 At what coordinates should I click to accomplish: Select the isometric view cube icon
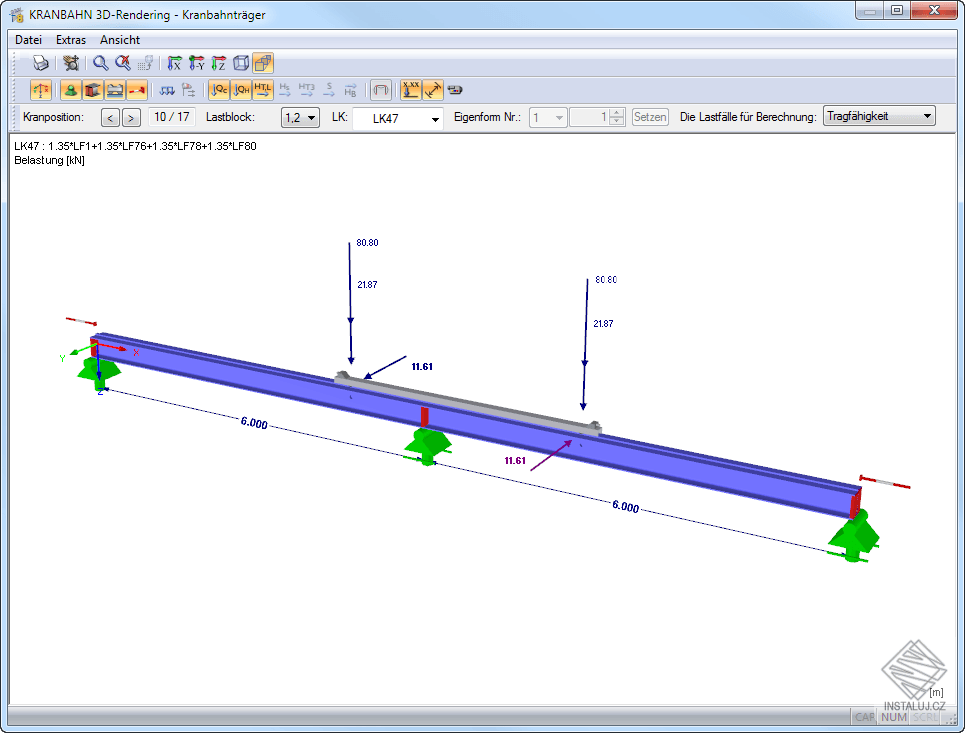click(242, 62)
